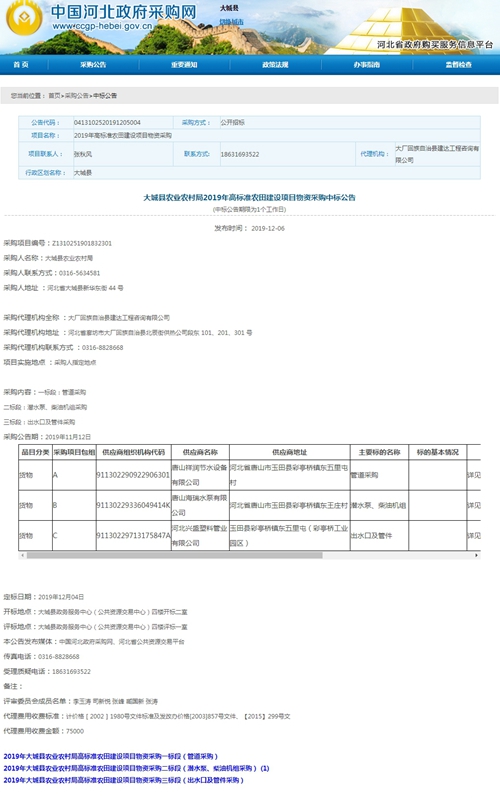The height and width of the screenshot is (798, 500).
Task: Click the publish date 2019-12-06
Action: 268,229
